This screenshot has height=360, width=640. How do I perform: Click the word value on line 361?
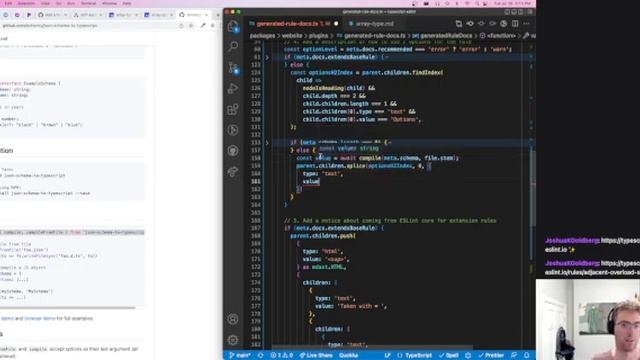pos(311,181)
